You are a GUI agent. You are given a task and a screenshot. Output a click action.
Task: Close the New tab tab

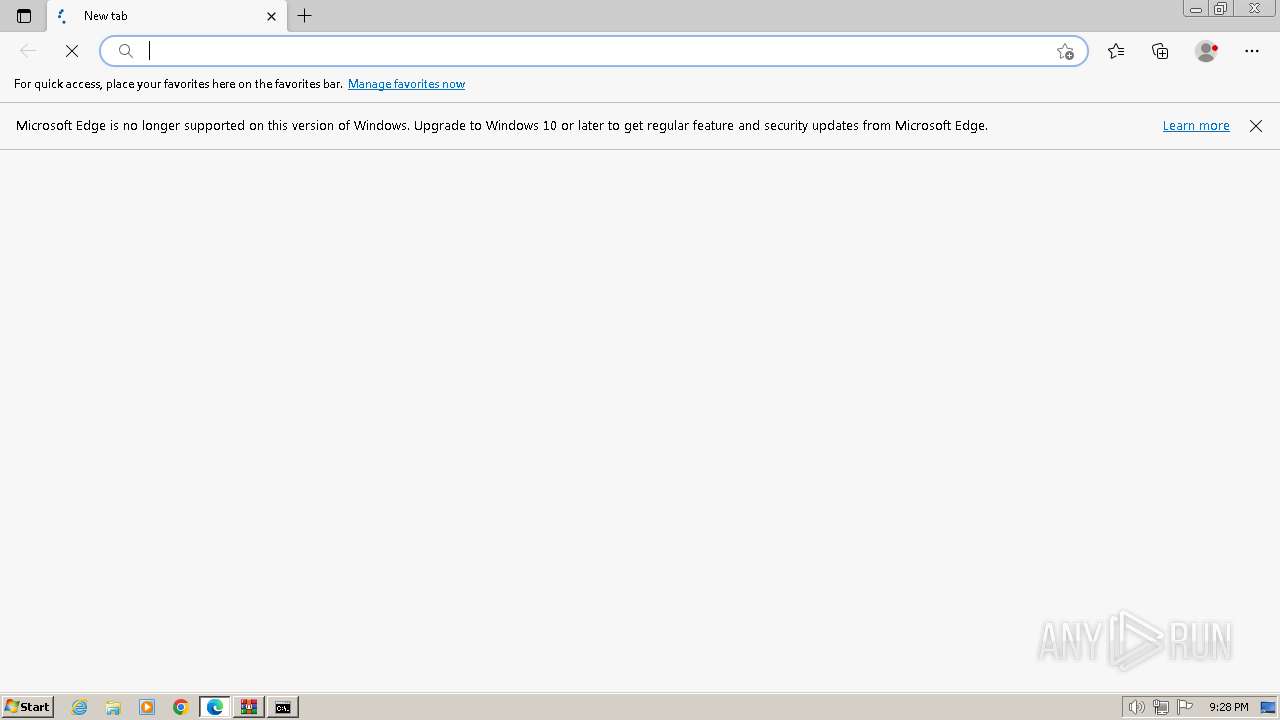(271, 16)
